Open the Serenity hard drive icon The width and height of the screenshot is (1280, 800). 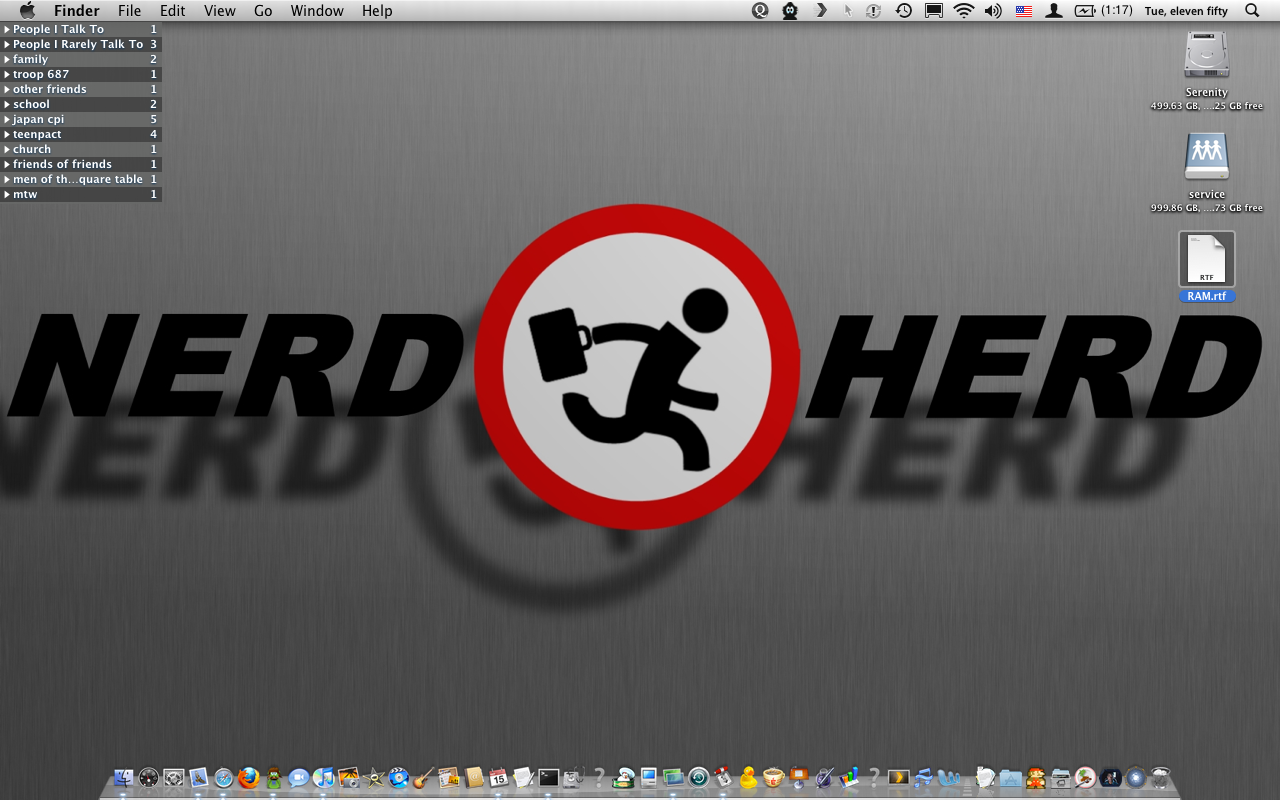click(1206, 54)
